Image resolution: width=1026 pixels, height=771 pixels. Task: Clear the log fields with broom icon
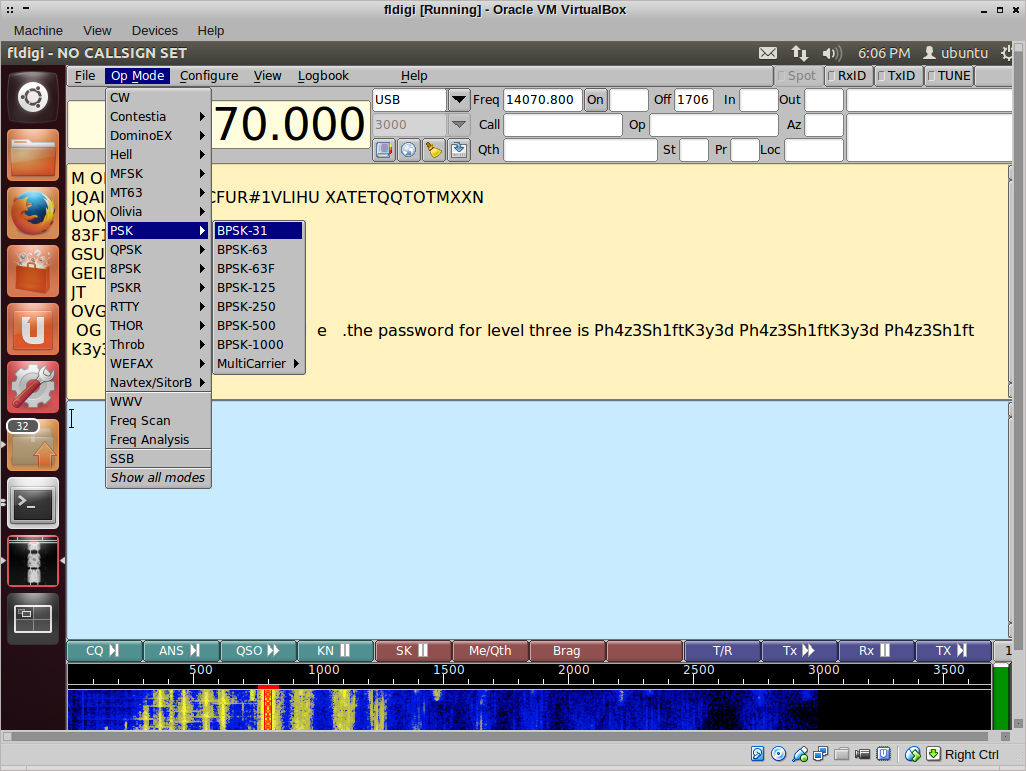coord(434,150)
